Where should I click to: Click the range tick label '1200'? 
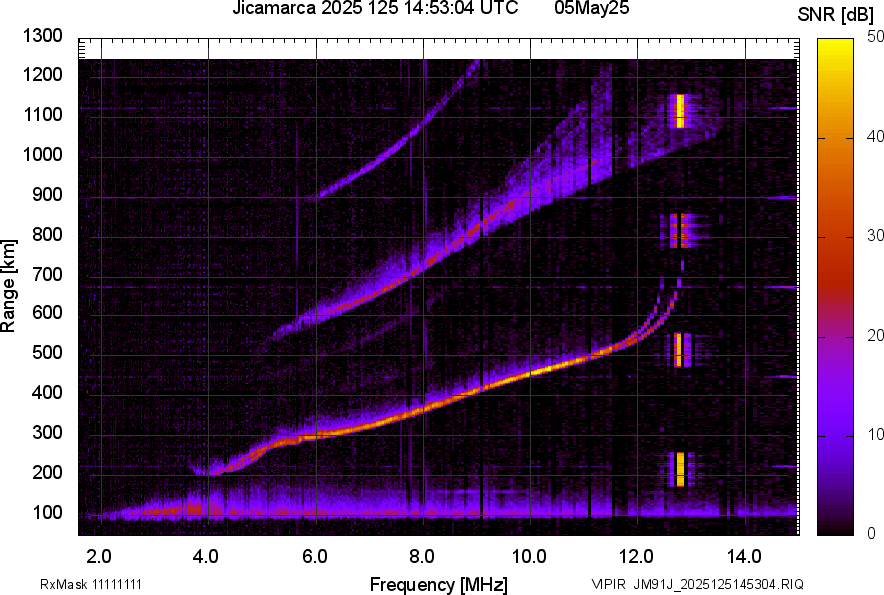pos(42,74)
